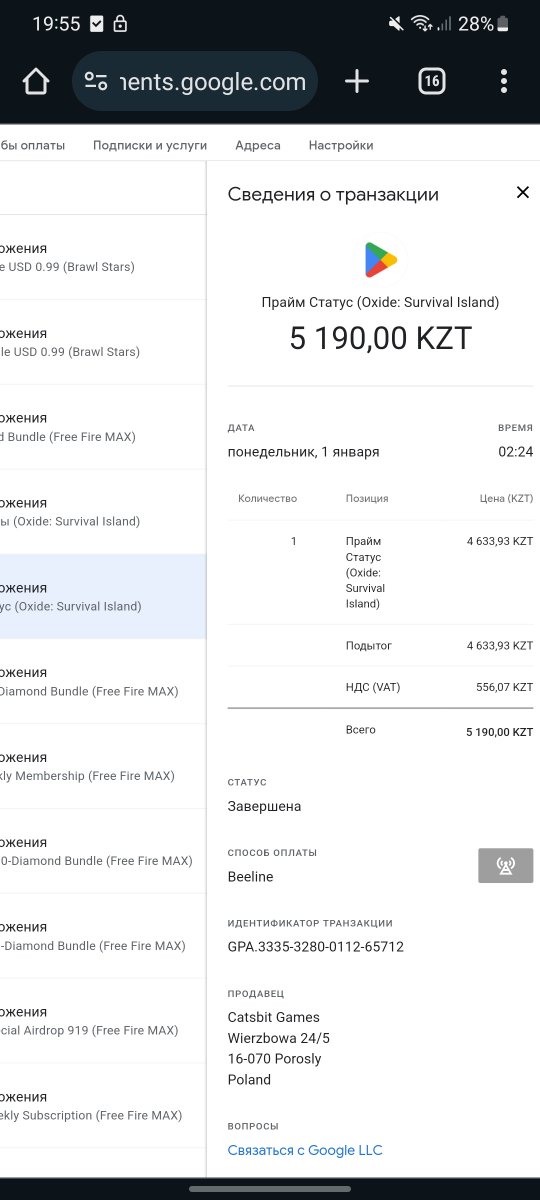The width and height of the screenshot is (540, 1200).
Task: Tap the browser home icon
Action: pos(36,82)
